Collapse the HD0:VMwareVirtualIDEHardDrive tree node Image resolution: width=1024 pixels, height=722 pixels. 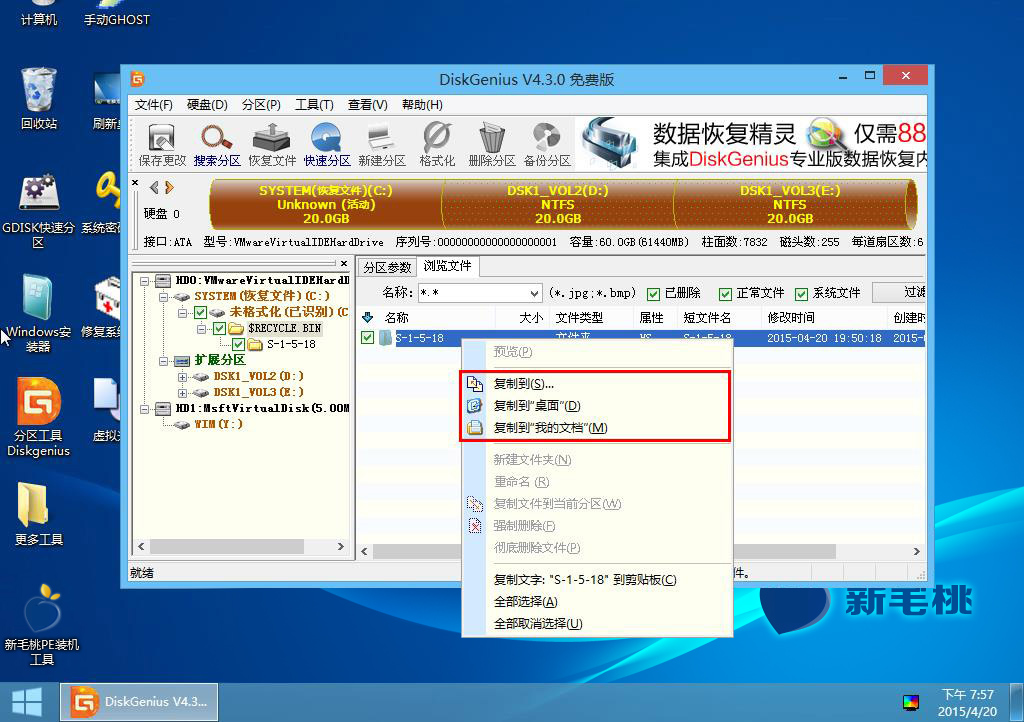[x=144, y=281]
